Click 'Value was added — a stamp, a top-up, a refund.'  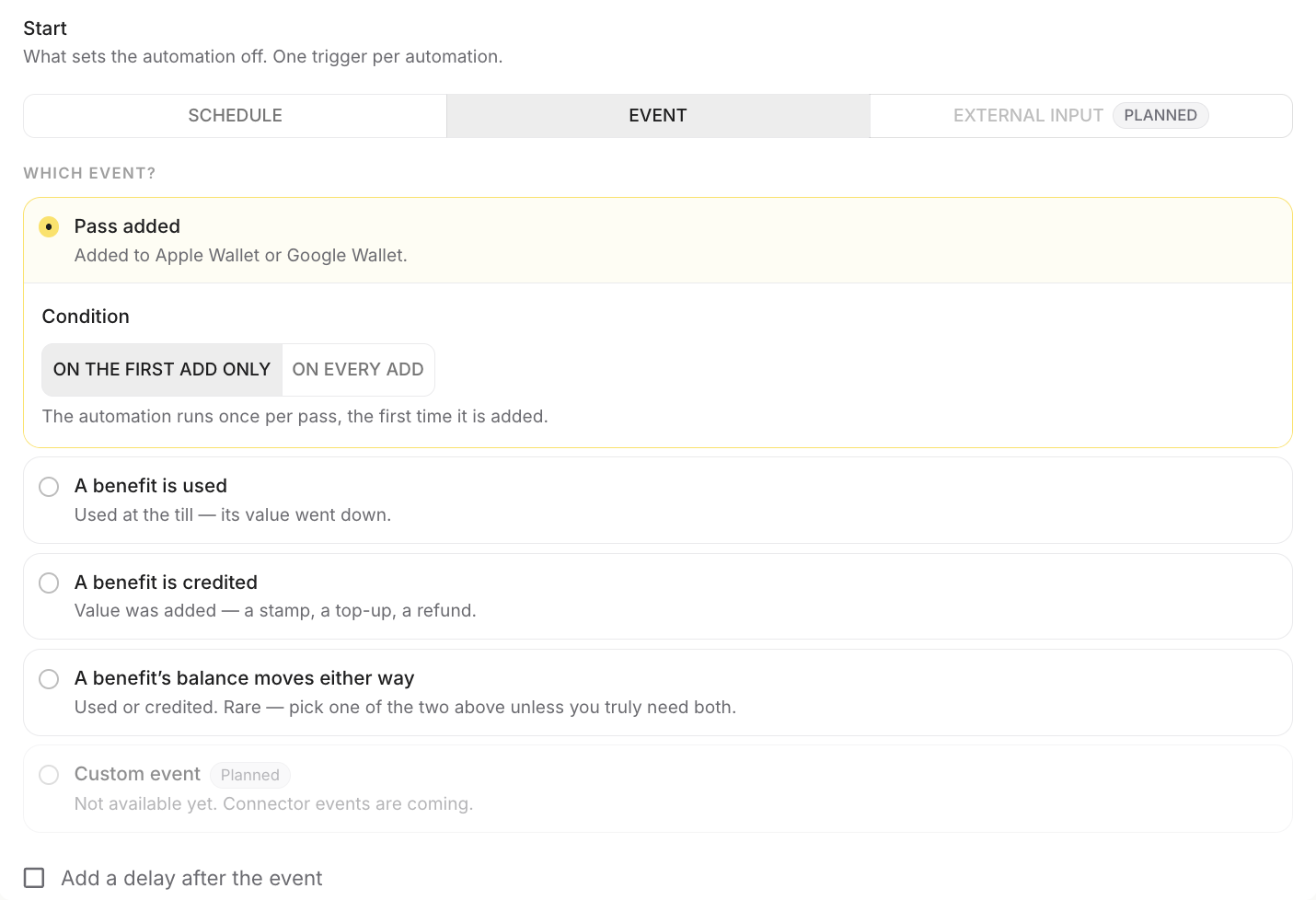coord(275,610)
